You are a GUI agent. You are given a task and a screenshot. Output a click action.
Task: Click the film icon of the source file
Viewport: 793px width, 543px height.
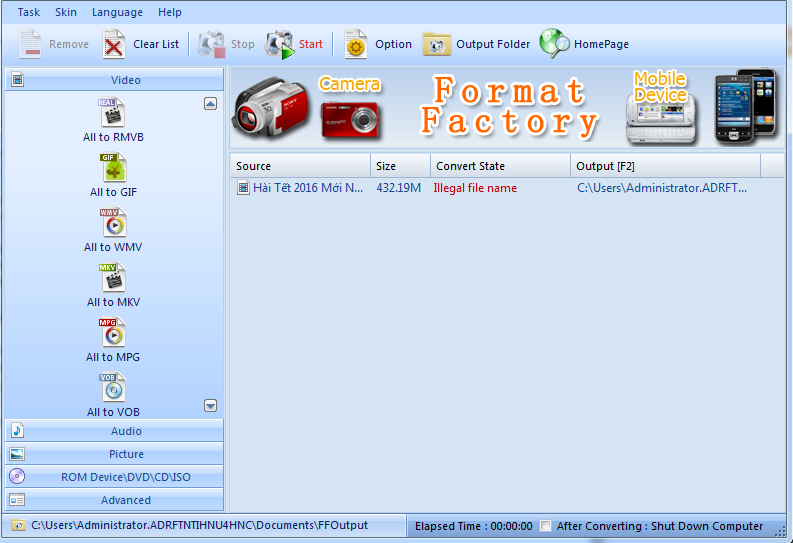[x=243, y=188]
